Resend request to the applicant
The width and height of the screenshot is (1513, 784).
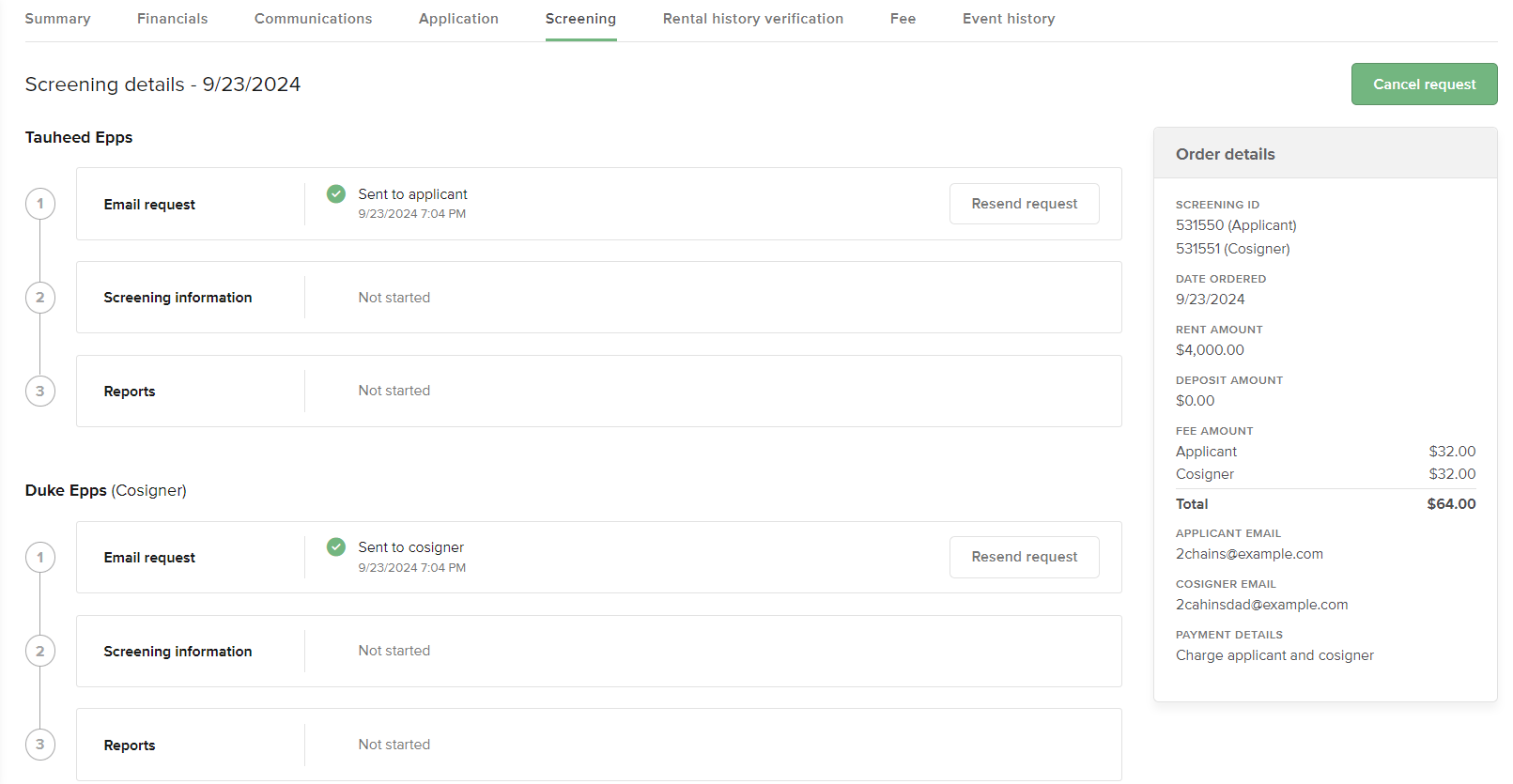(1025, 204)
